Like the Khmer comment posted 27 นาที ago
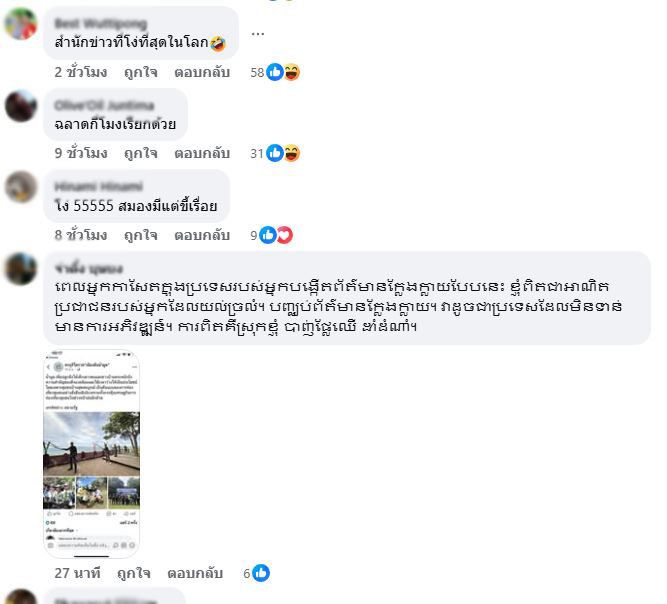Screen dimensions: 667x604 [x=134, y=573]
